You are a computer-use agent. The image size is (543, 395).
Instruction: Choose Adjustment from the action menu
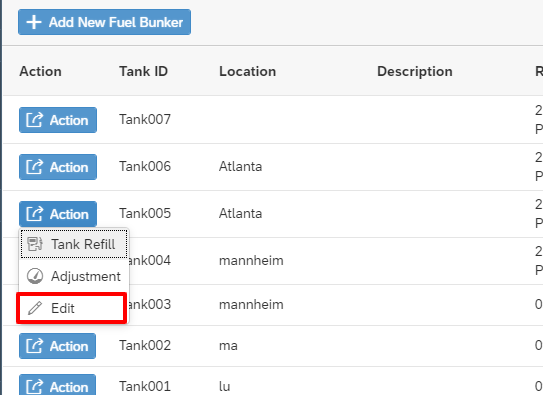pos(74,276)
